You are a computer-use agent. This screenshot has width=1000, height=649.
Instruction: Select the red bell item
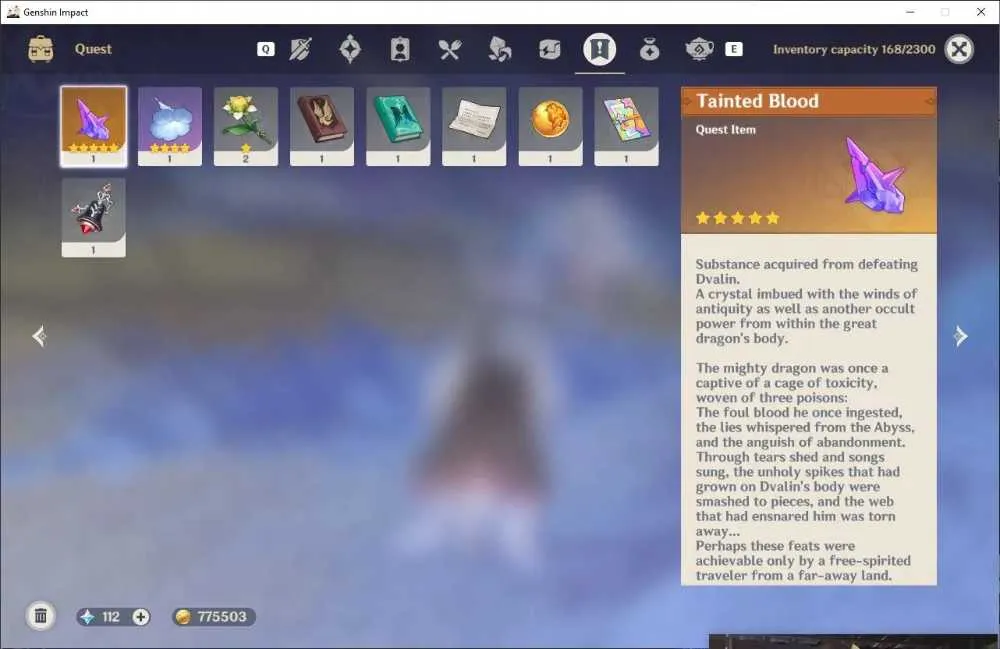pos(94,217)
